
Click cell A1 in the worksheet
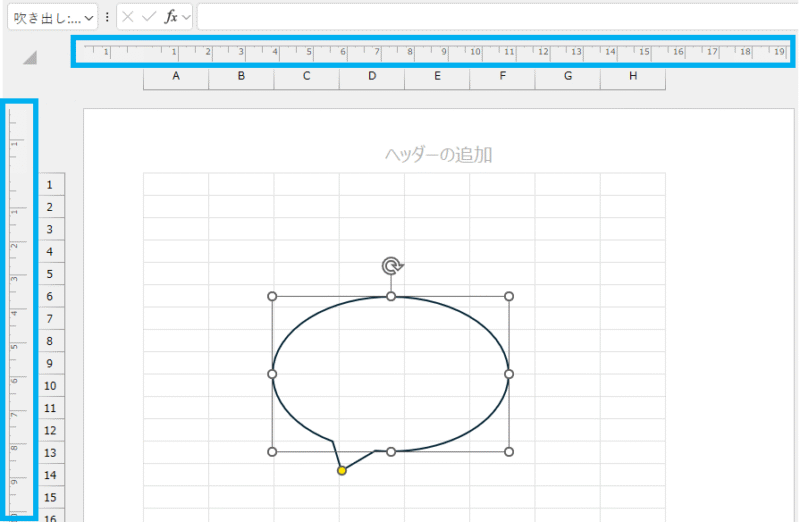176,184
